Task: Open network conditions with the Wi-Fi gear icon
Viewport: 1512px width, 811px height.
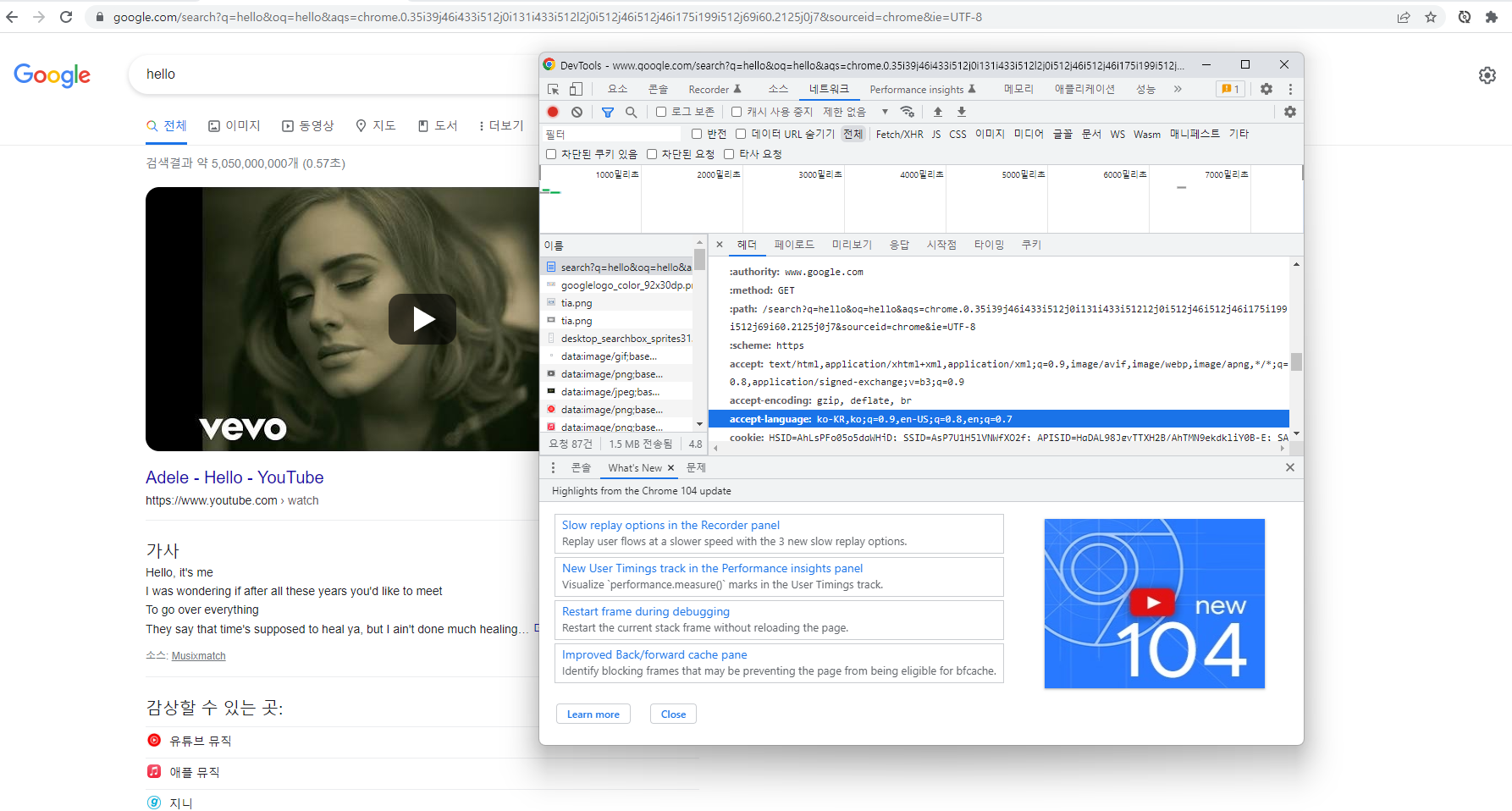Action: point(908,112)
